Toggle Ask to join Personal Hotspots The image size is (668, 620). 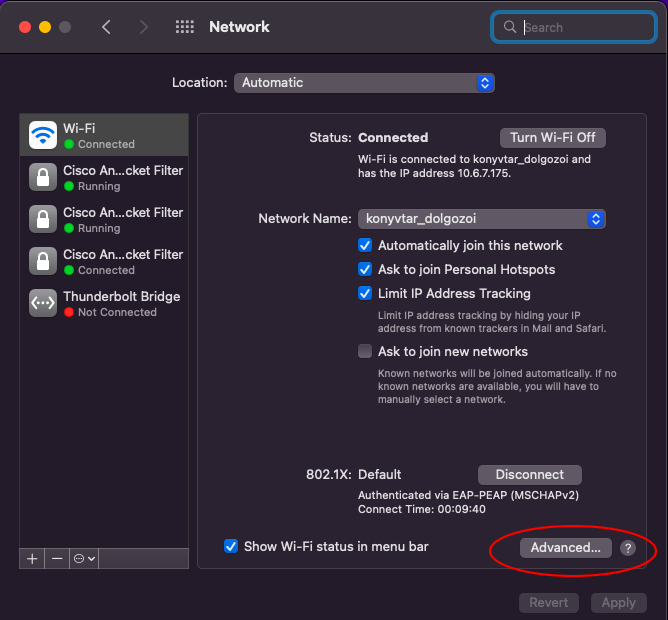(366, 269)
